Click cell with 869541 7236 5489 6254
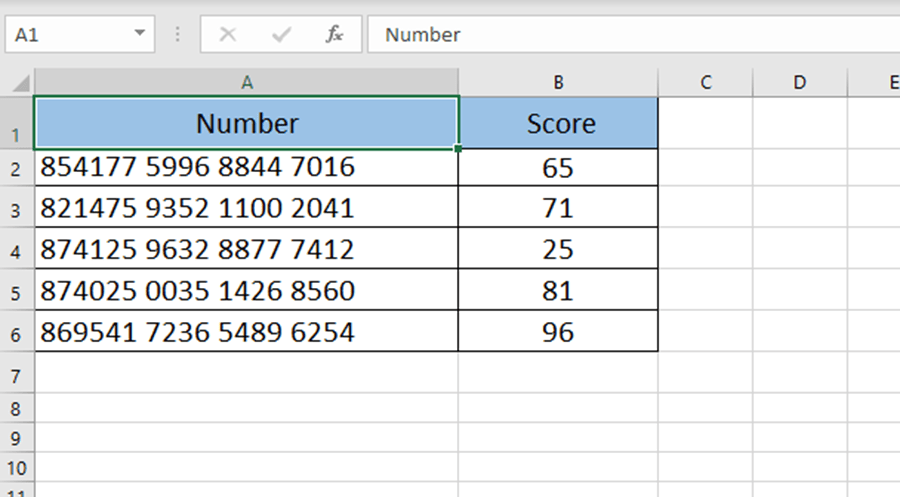This screenshot has width=900, height=497. (x=247, y=331)
